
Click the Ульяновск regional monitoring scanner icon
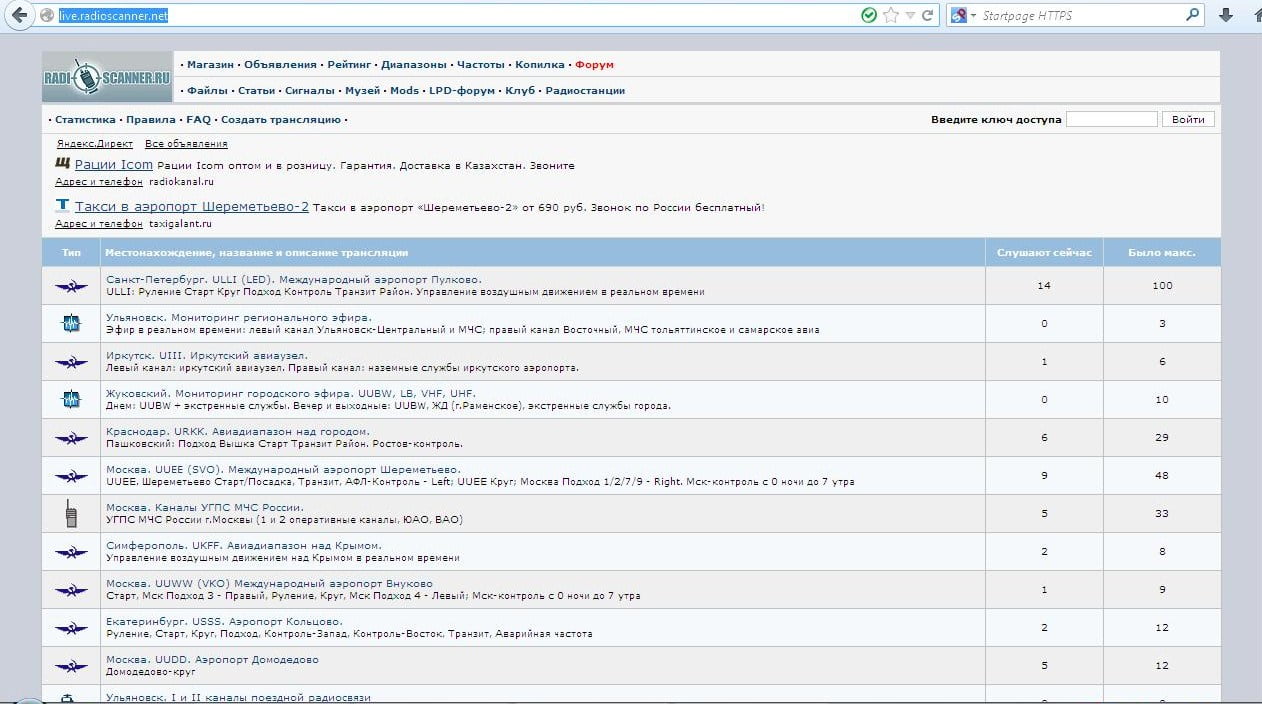71,324
